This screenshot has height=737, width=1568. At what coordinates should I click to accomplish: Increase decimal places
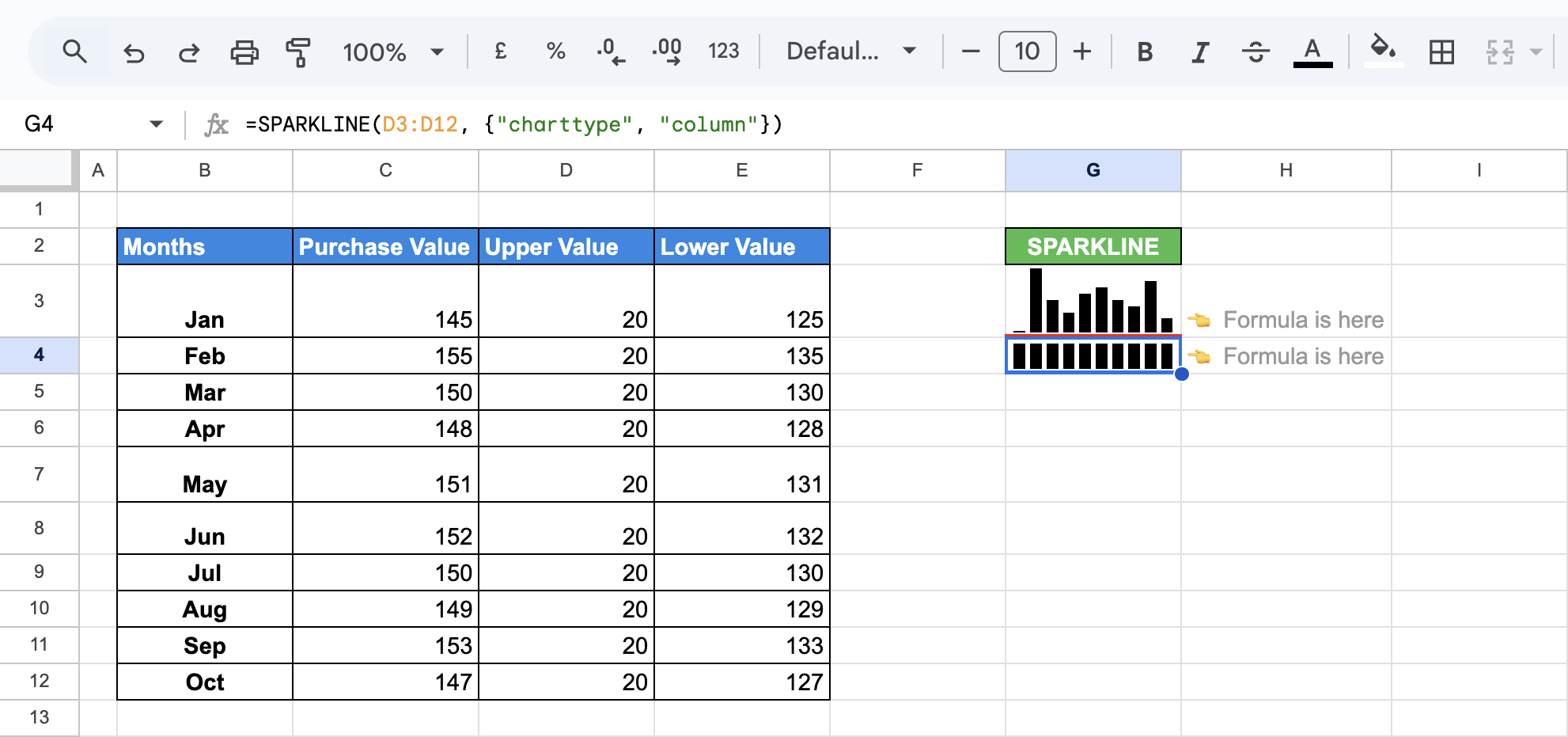click(667, 51)
